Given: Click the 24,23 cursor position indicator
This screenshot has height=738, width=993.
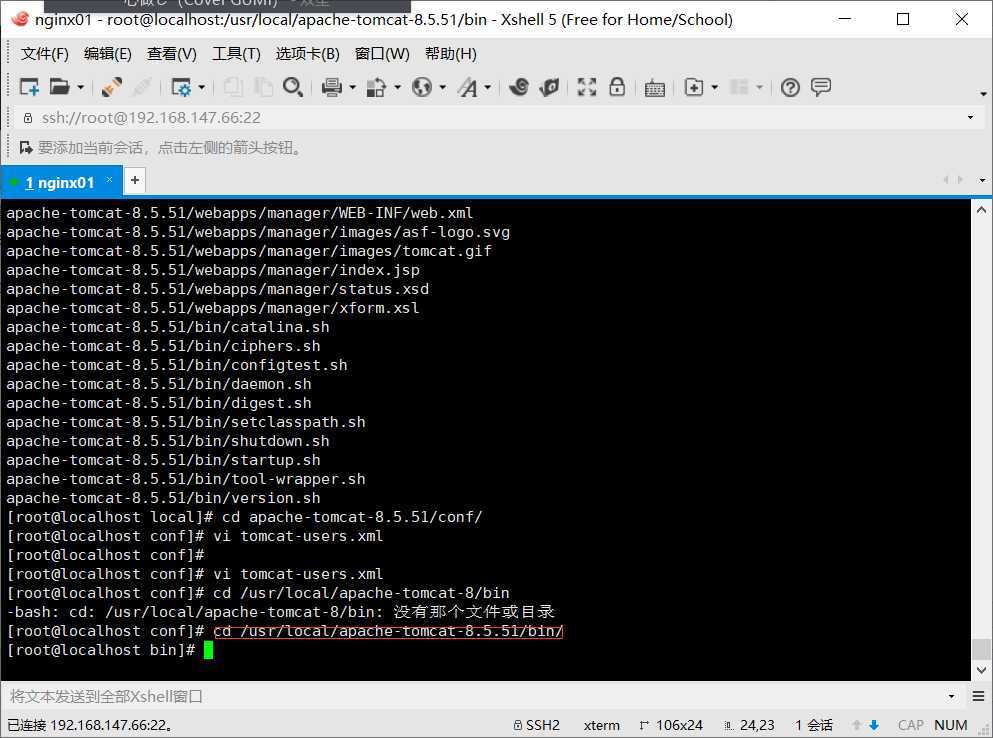Looking at the screenshot, I should point(749,725).
